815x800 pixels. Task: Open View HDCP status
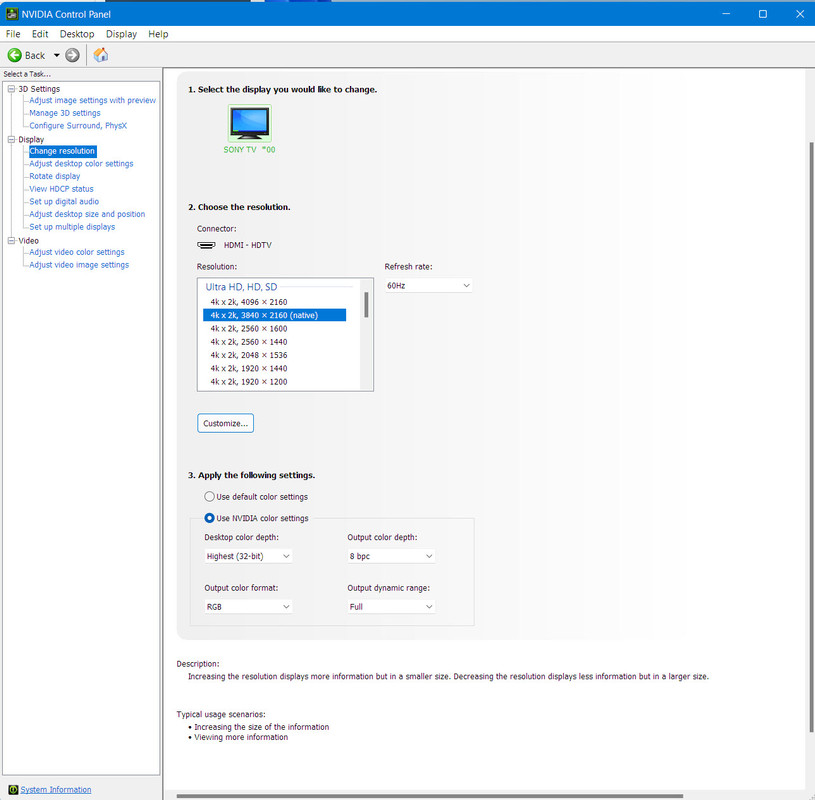(61, 189)
